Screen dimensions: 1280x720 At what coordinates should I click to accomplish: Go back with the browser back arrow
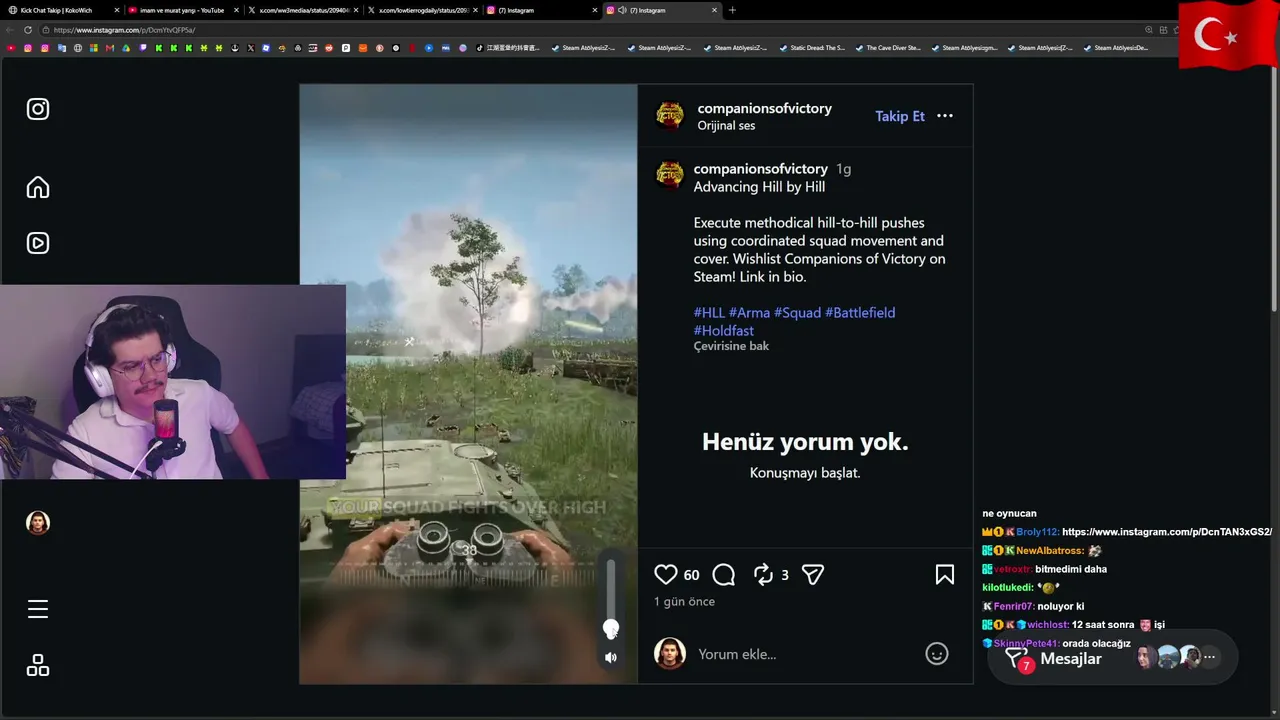[10, 30]
